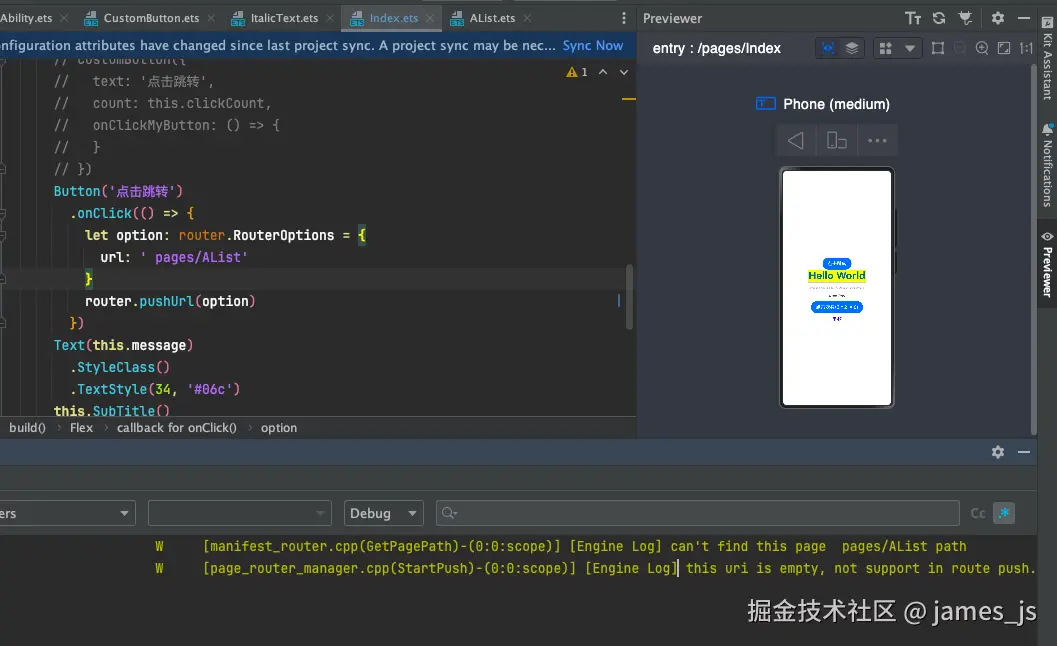Viewport: 1057px width, 646px height.
Task: Refresh the Previewer with the reload icon
Action: pos(939,18)
